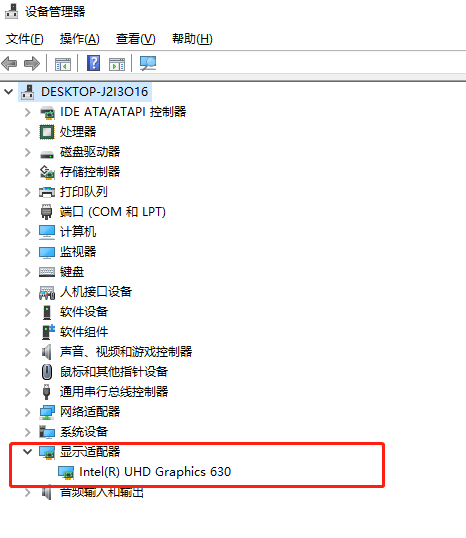Select the 通用串行总线控制器 label
The image size is (466, 538).
(114, 392)
